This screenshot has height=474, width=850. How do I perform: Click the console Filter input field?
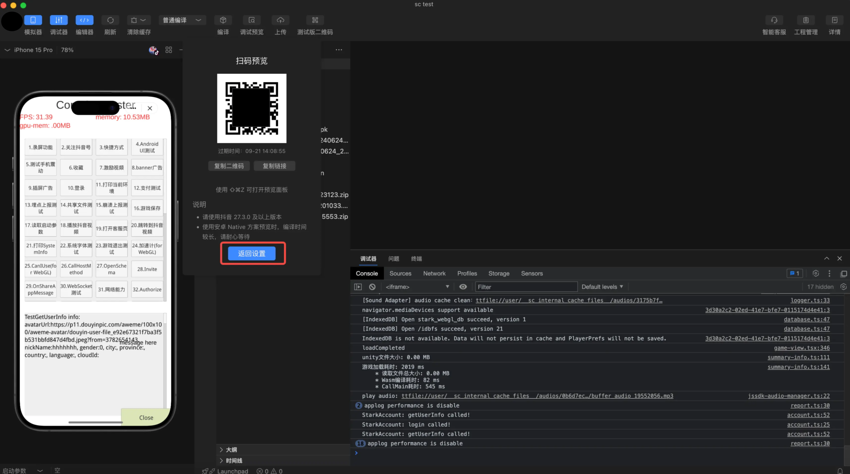pyautogui.click(x=523, y=287)
